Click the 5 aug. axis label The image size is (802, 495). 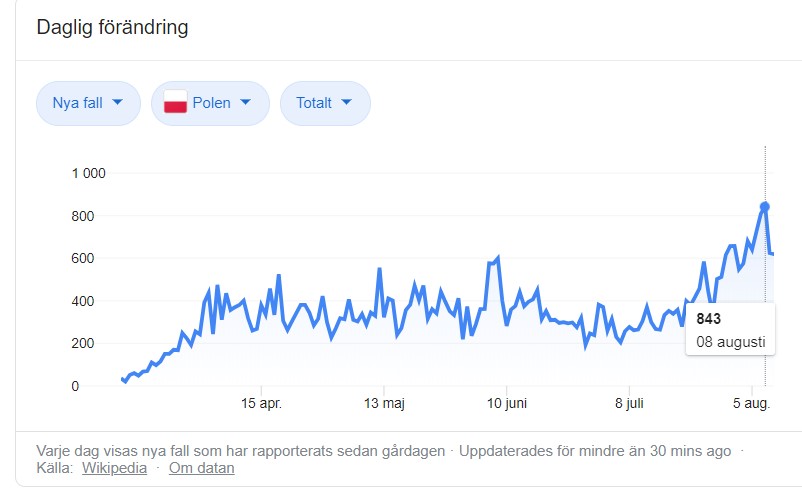(x=752, y=407)
